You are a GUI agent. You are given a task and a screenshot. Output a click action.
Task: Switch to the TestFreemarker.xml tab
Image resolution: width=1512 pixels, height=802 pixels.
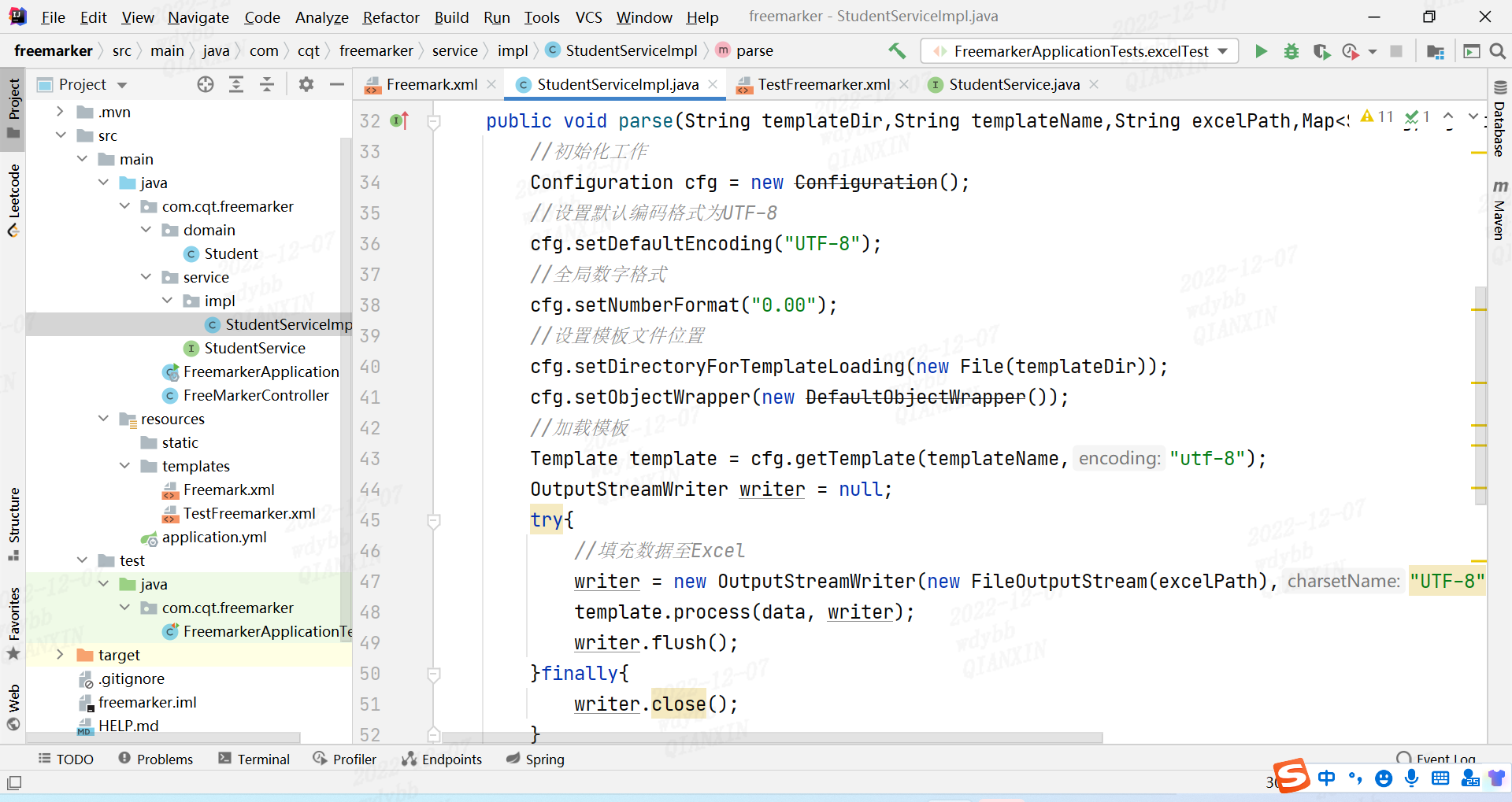[823, 84]
